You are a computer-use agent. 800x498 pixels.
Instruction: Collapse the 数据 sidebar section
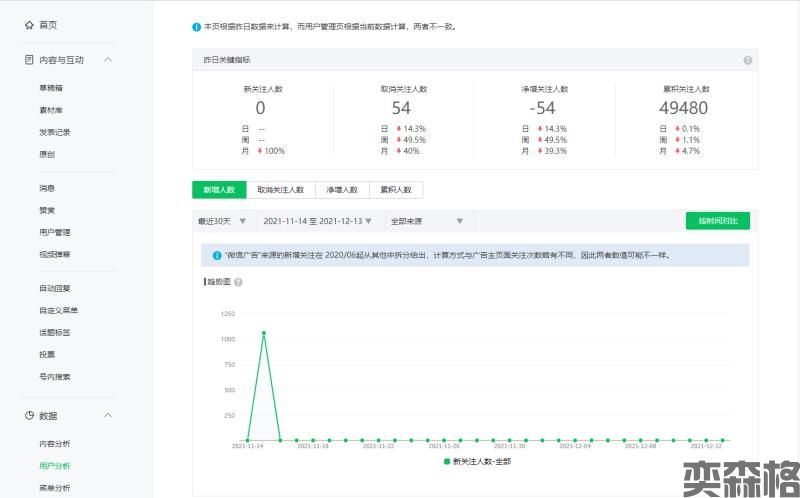[x=108, y=416]
